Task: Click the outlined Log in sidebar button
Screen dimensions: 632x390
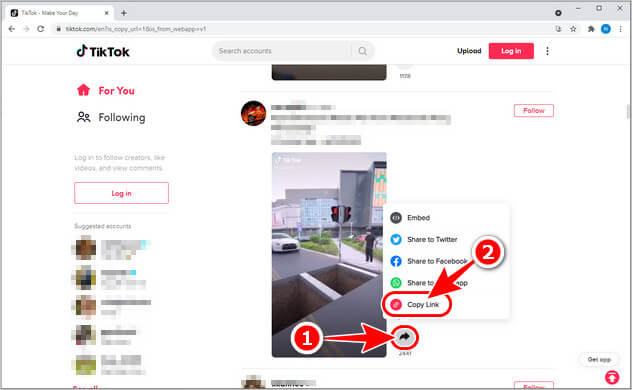Action: (x=121, y=193)
